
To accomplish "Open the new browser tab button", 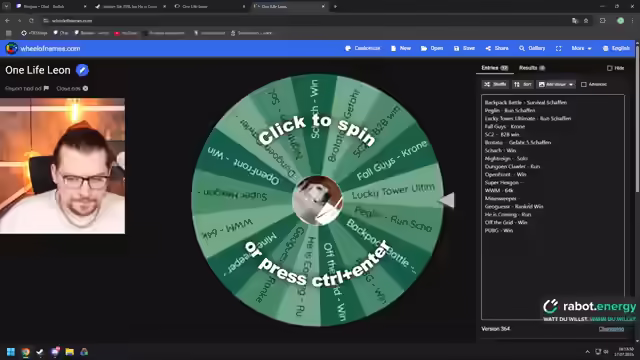I will point(335,7).
